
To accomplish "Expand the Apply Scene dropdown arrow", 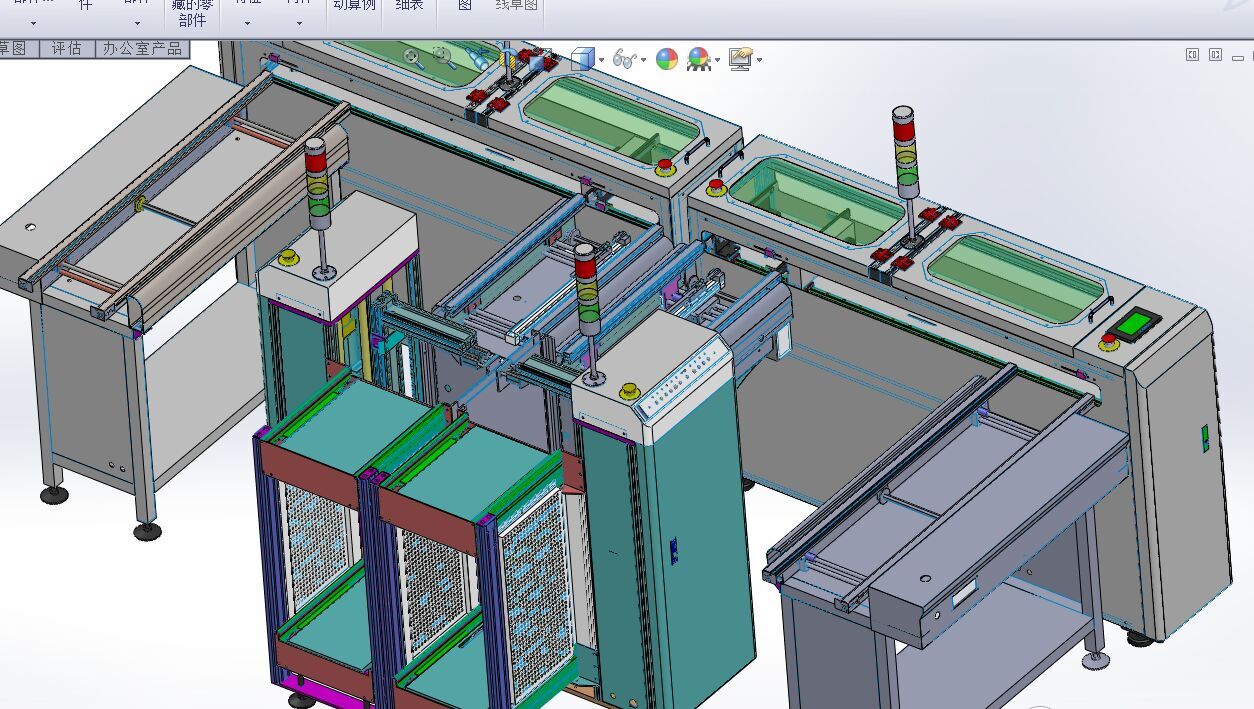I will point(717,61).
